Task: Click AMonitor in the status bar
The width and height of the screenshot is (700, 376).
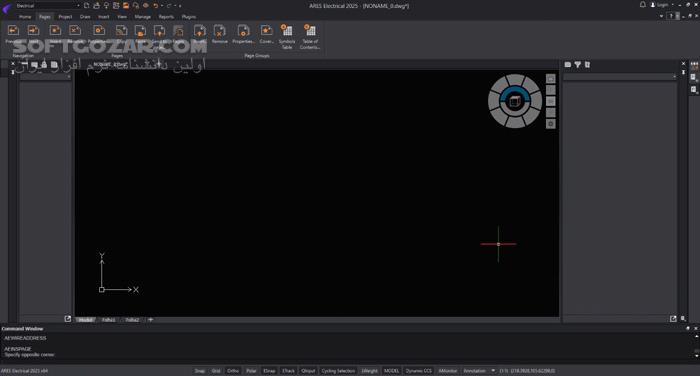Action: [448, 371]
